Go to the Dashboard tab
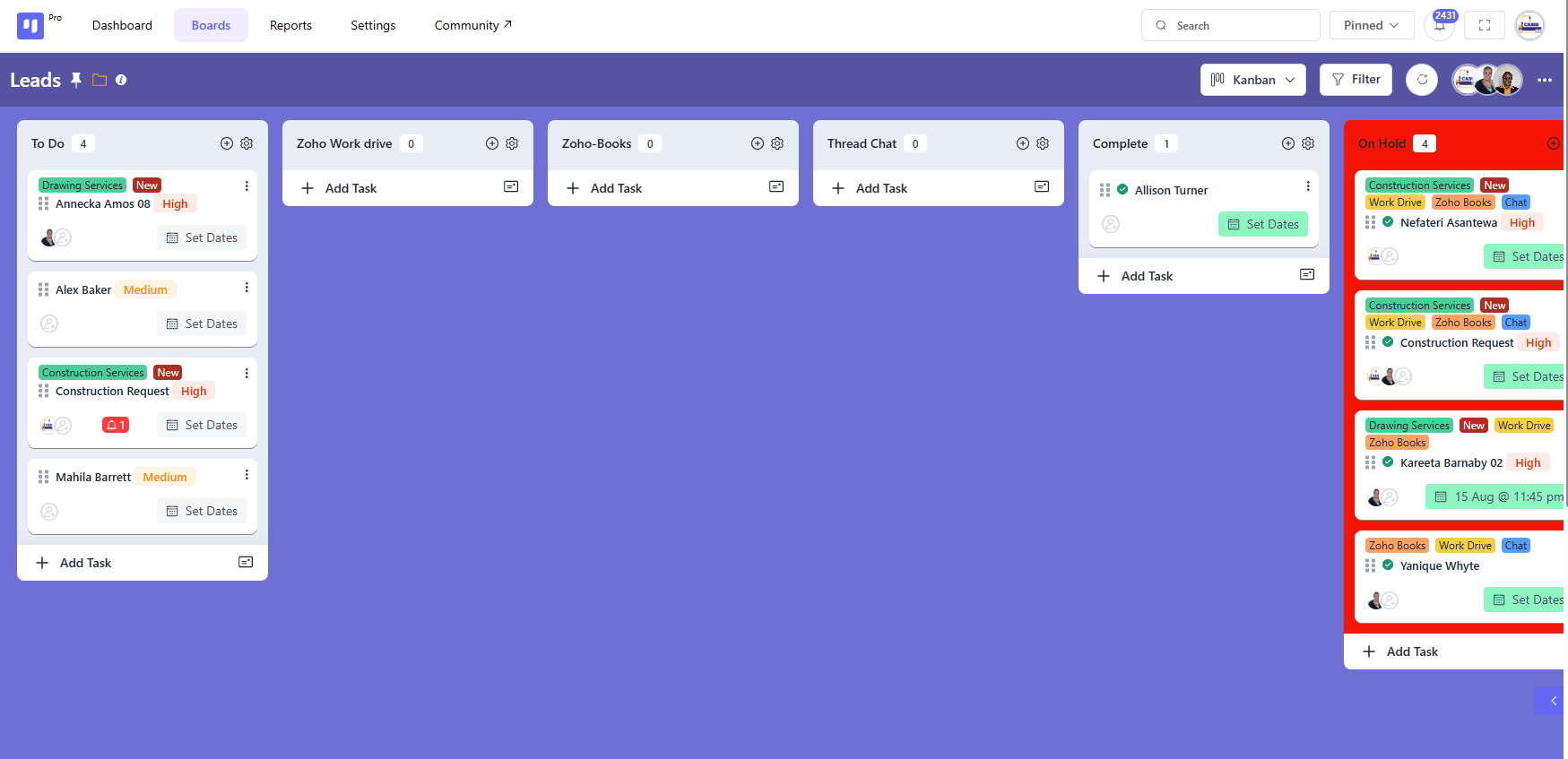1568x759 pixels. click(122, 26)
